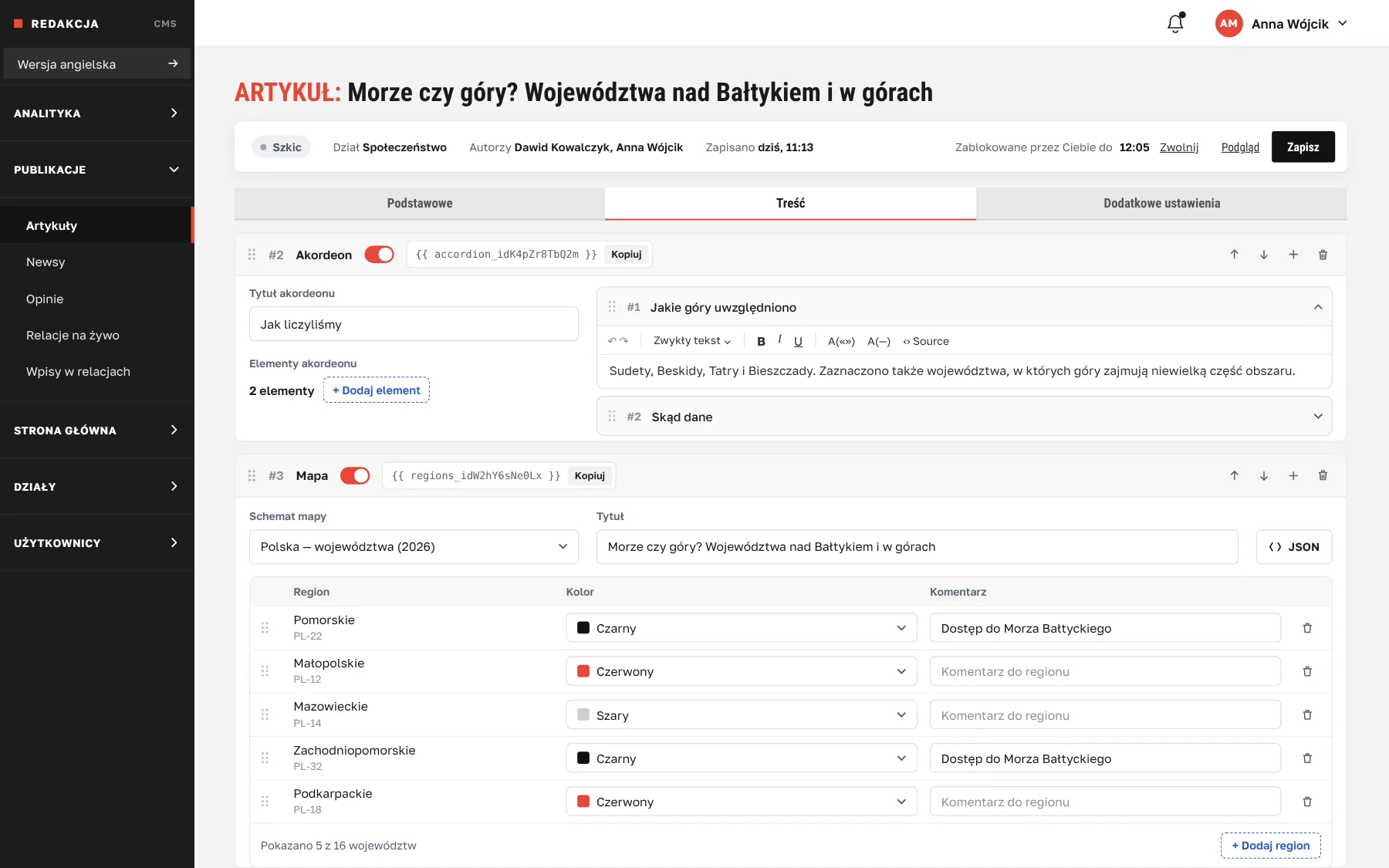Click the Podgląd link
Viewport: 1389px width, 868px height.
pyautogui.click(x=1240, y=147)
